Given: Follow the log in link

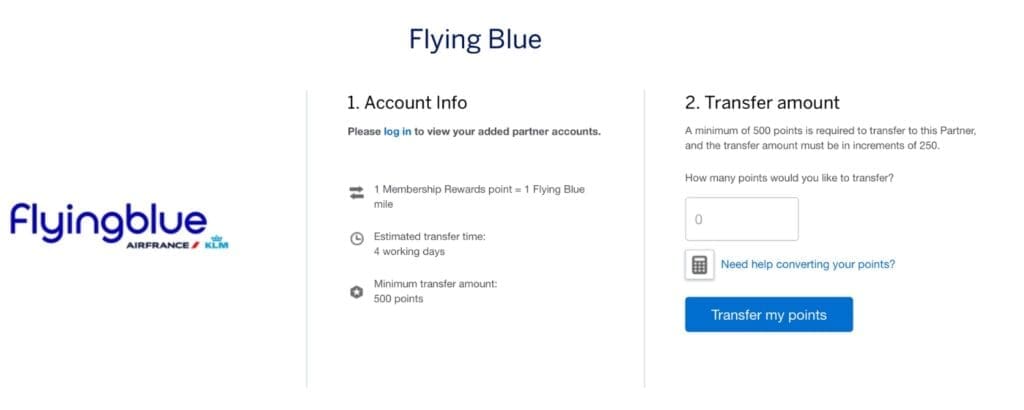Looking at the screenshot, I should pyautogui.click(x=397, y=131).
